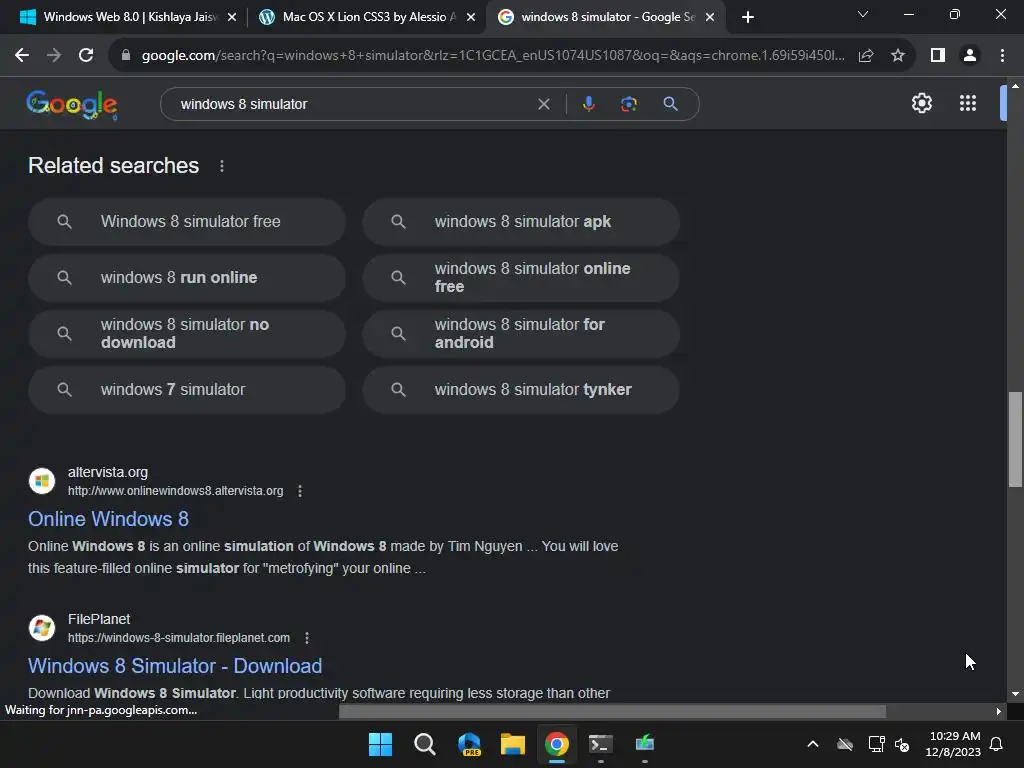1024x768 pixels.
Task: Open taskbar Search
Action: pos(424,744)
